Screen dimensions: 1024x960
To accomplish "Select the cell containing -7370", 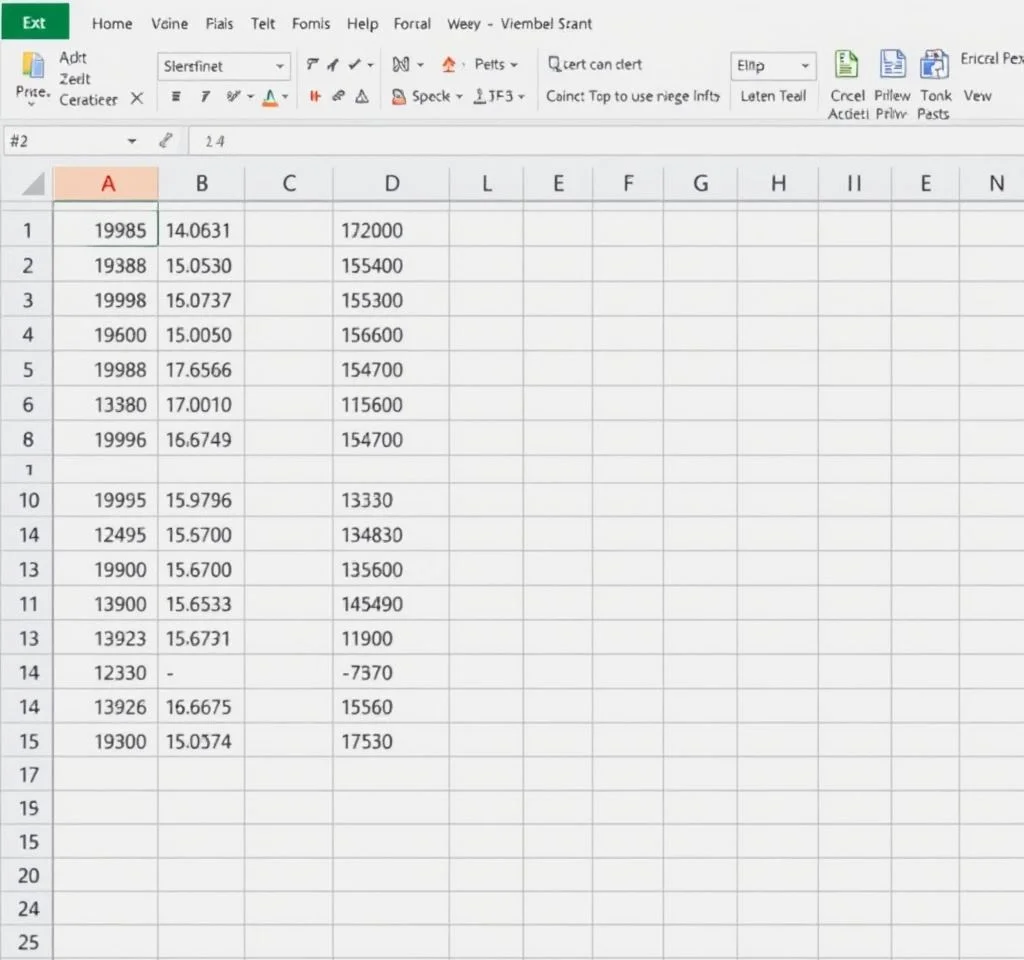I will [x=391, y=672].
